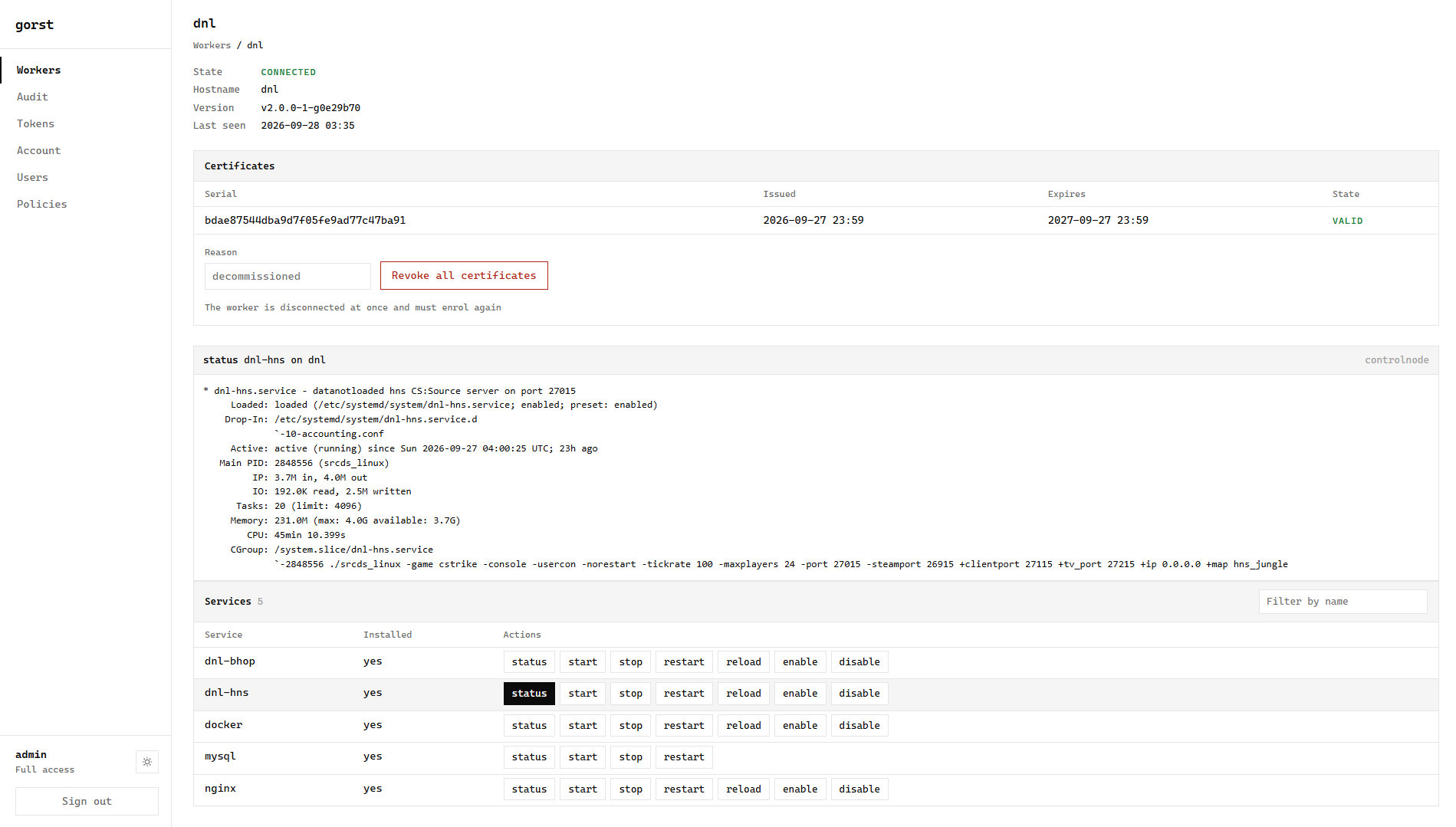Click the VALID certificate state
The height and width of the screenshot is (827, 1456).
point(1347,221)
